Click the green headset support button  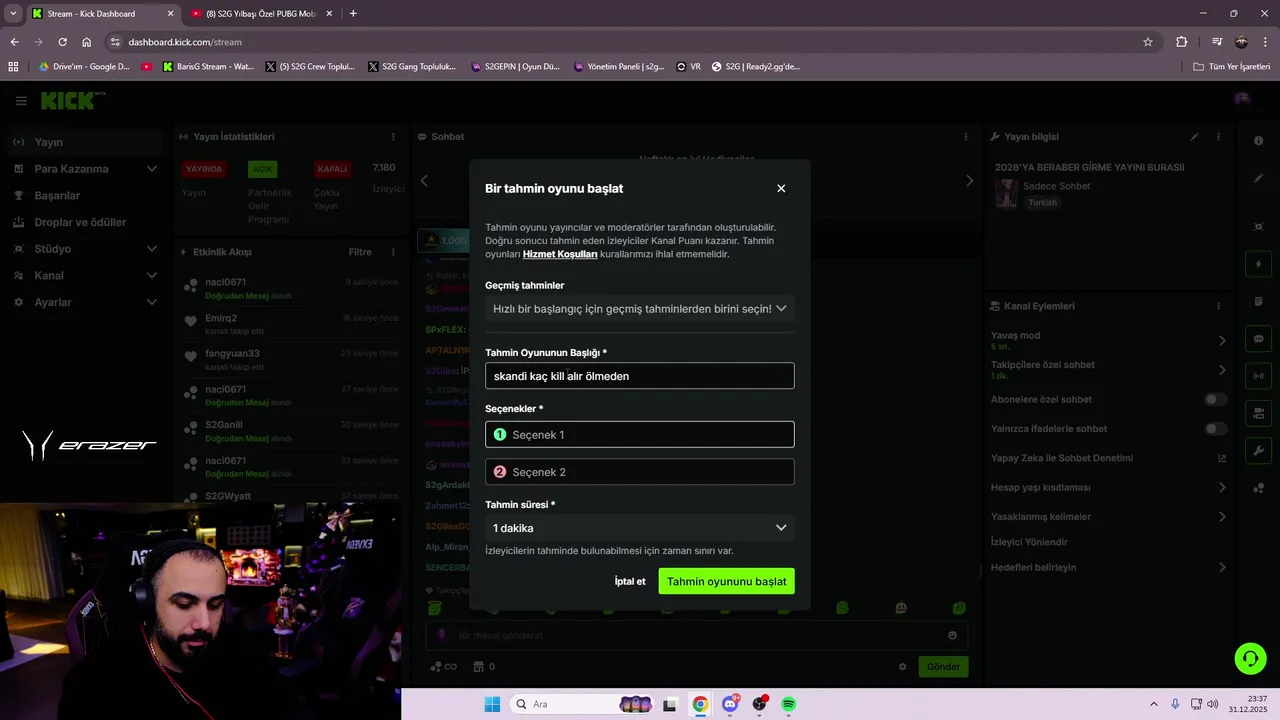[x=1250, y=658]
